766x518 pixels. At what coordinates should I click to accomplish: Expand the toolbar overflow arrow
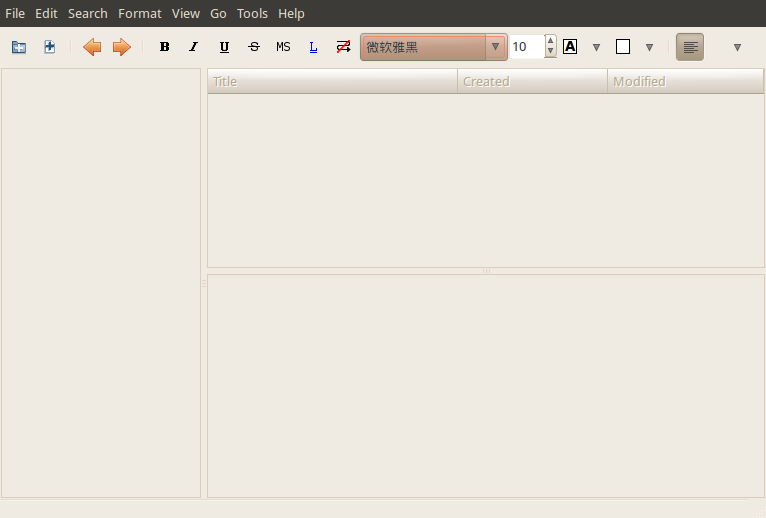click(737, 47)
